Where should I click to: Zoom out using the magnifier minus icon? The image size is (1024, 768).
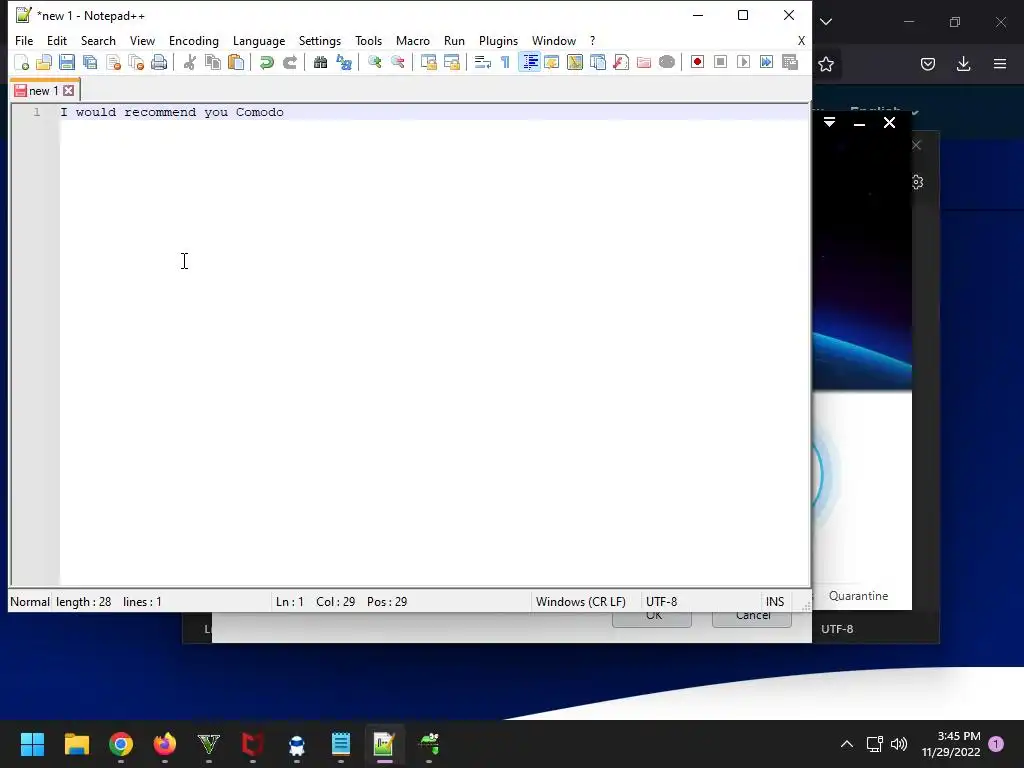(x=397, y=62)
